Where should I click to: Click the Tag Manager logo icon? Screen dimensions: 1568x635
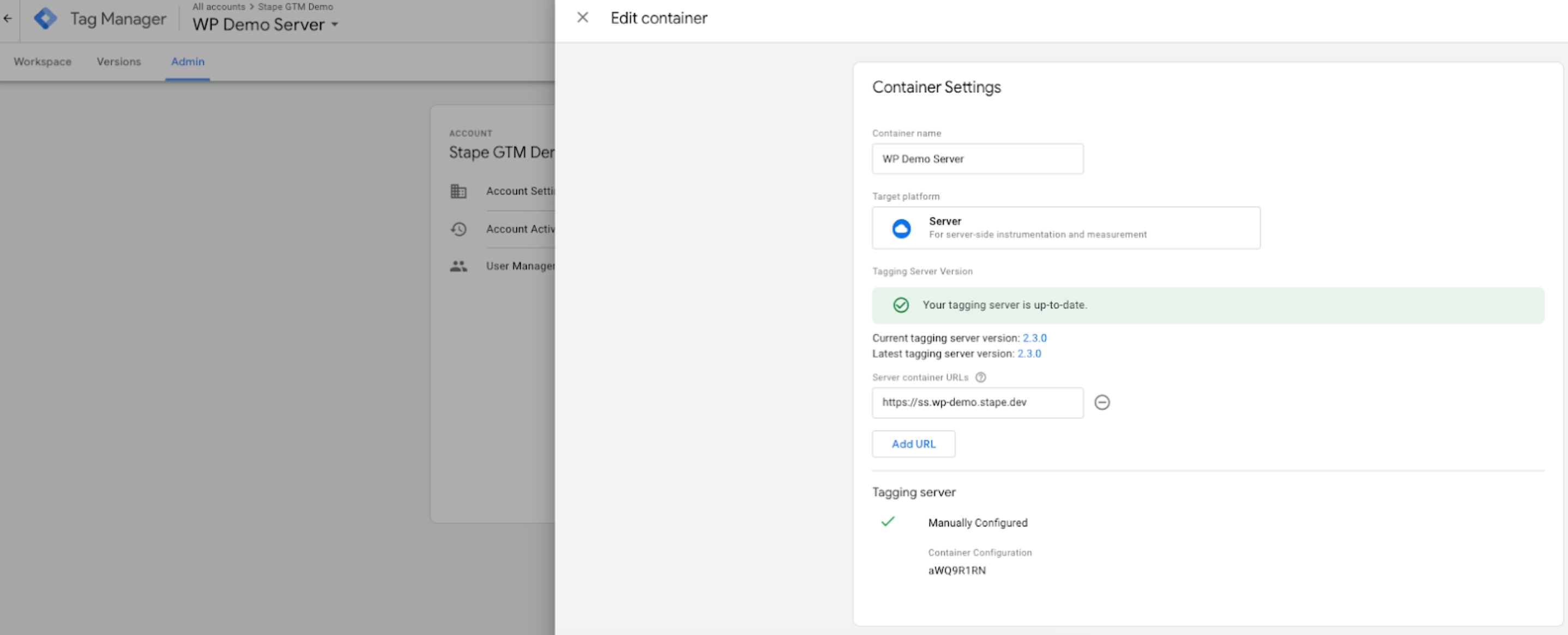click(x=46, y=19)
